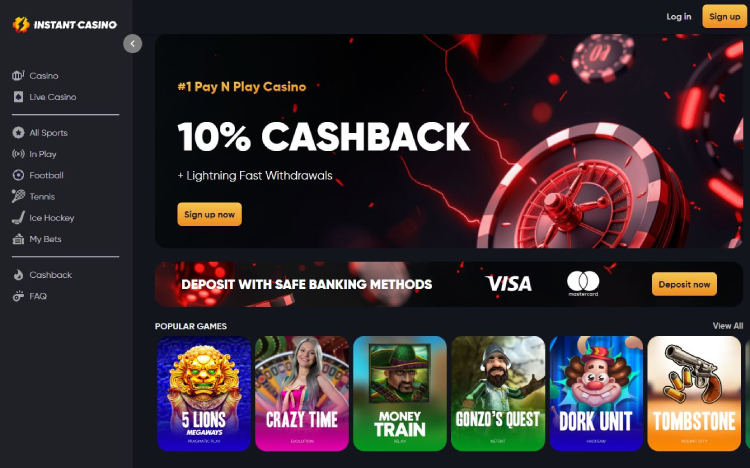Screen dimensions: 750x468
Task: Open the 5 Lions Megaways game thumbnail
Action: 204,393
